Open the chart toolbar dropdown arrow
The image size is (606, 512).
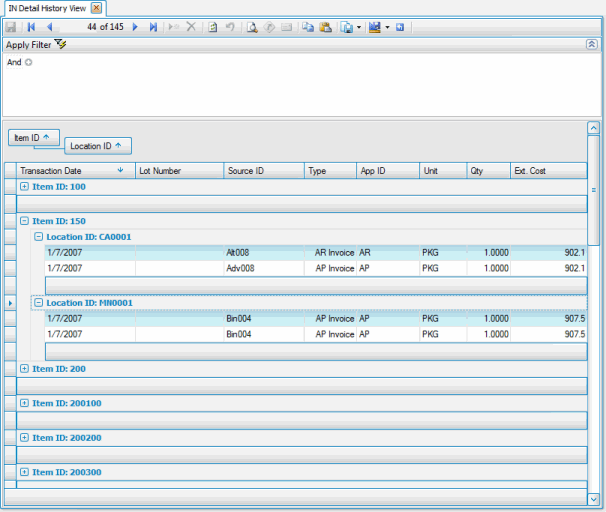click(x=387, y=27)
